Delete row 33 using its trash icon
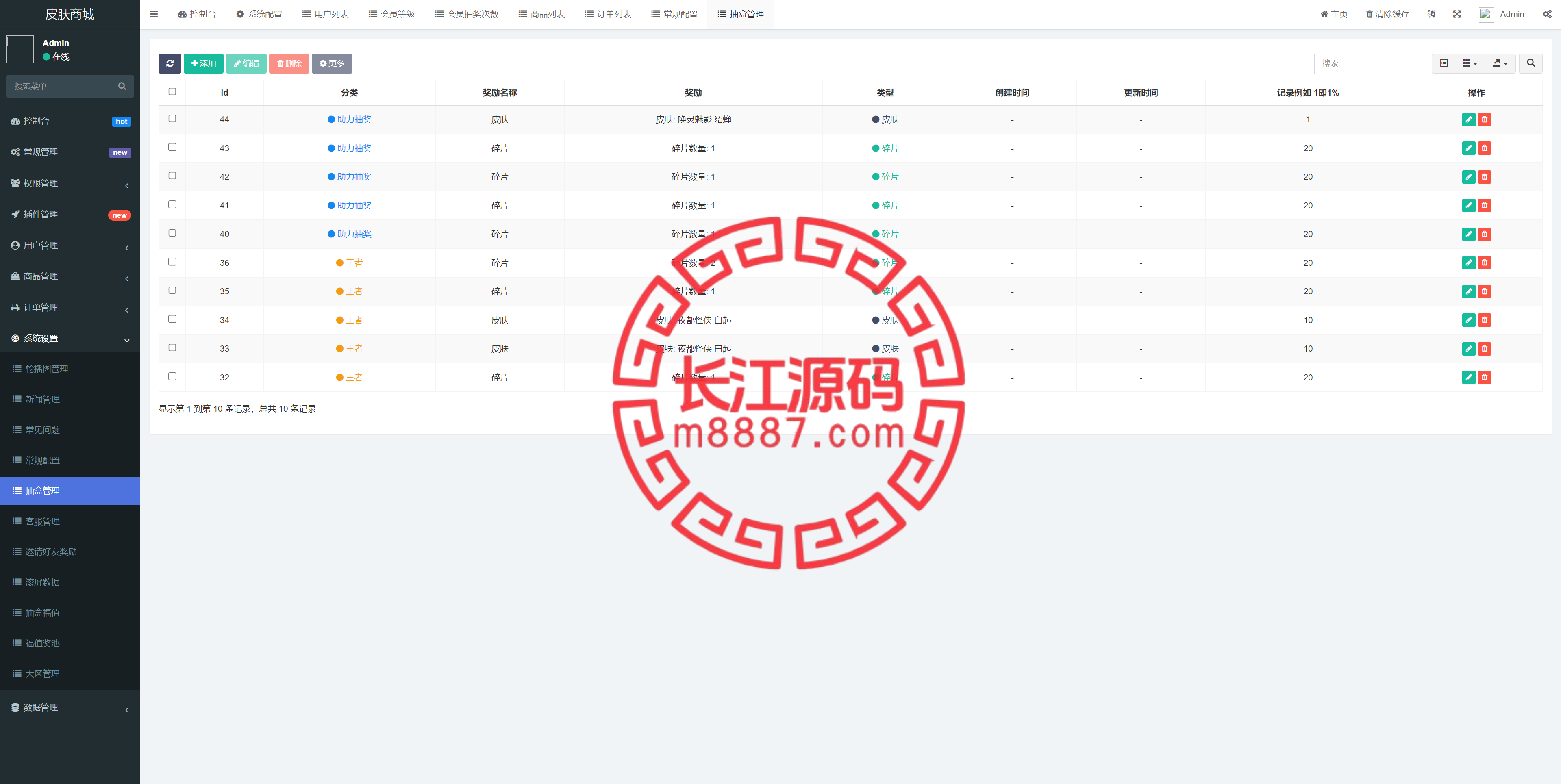This screenshot has height=784, width=1561. coord(1484,348)
